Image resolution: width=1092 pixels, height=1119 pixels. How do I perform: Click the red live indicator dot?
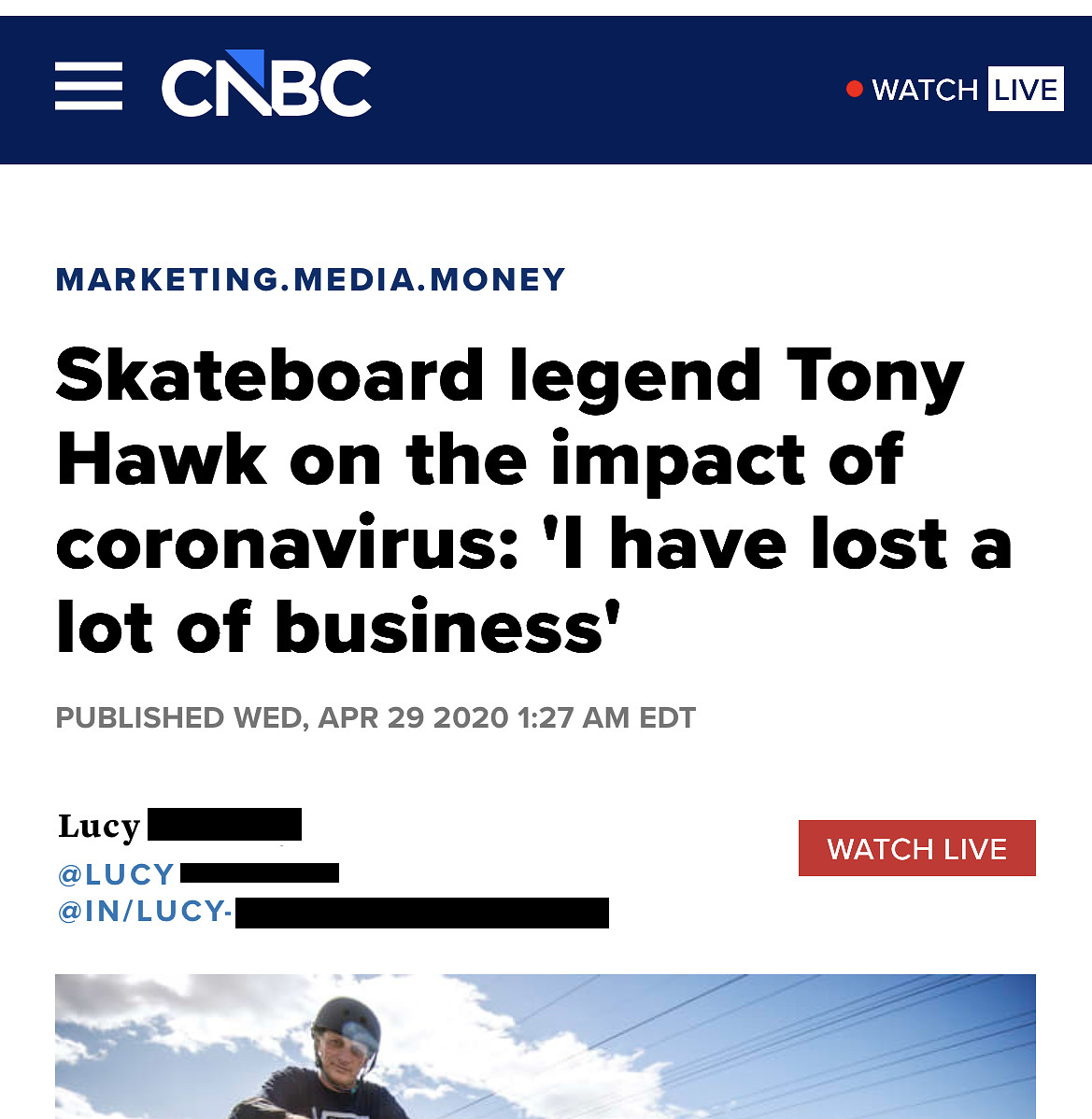tap(854, 89)
